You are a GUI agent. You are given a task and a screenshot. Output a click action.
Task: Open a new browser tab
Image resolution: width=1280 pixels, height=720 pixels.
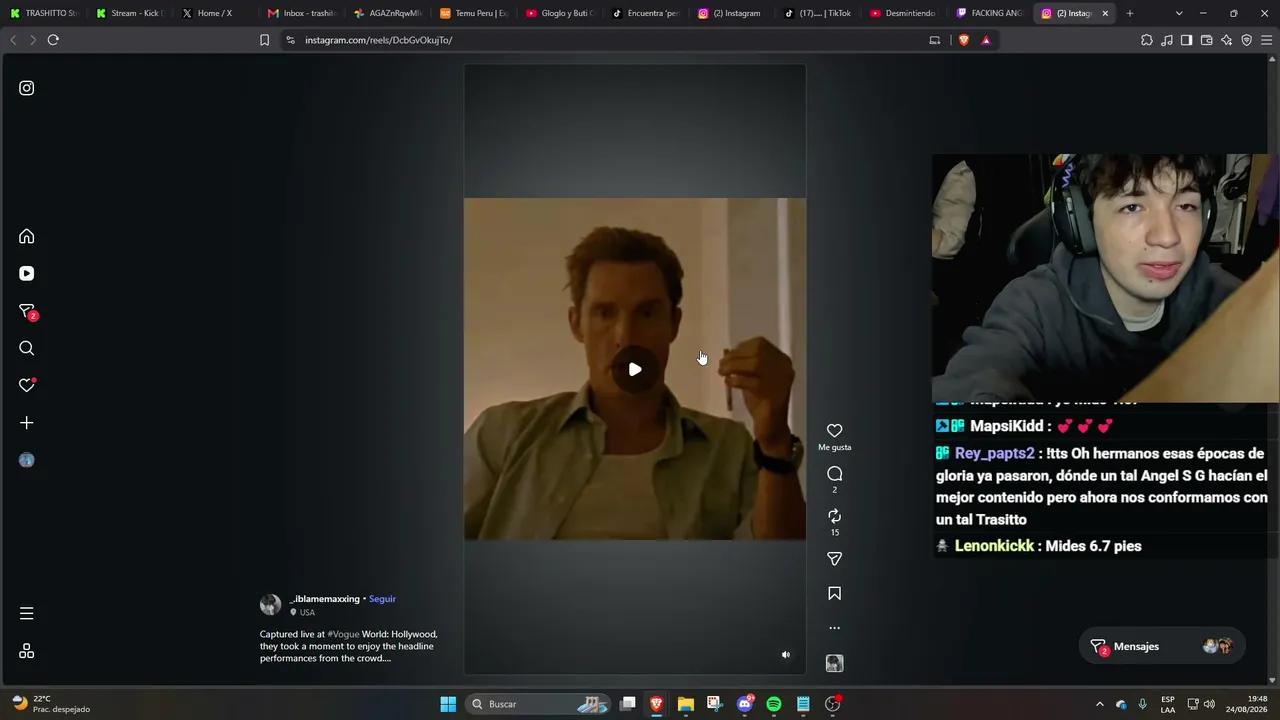click(1130, 13)
